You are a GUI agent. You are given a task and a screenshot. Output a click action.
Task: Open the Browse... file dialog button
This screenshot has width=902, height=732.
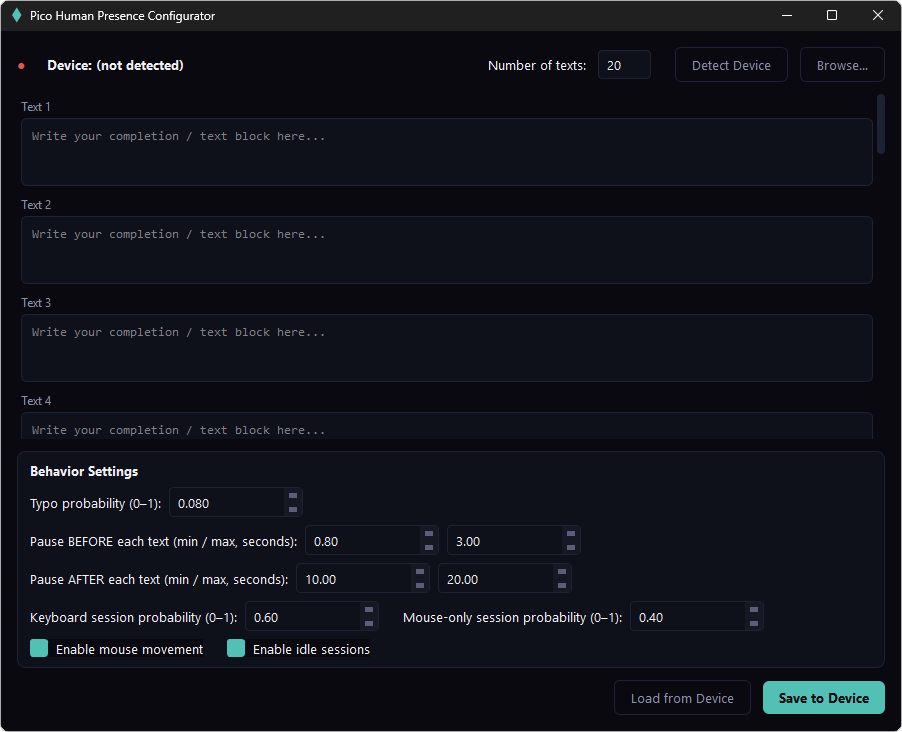tap(842, 65)
